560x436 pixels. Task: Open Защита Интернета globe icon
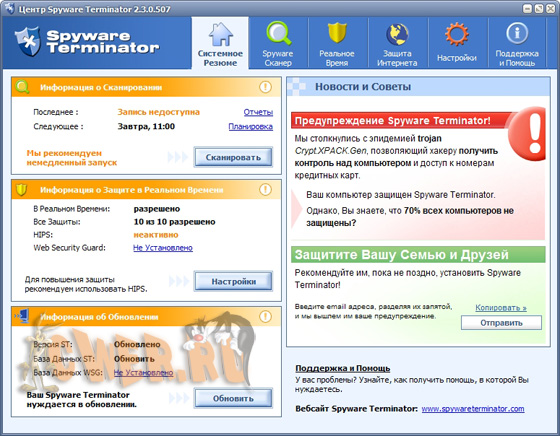[397, 34]
